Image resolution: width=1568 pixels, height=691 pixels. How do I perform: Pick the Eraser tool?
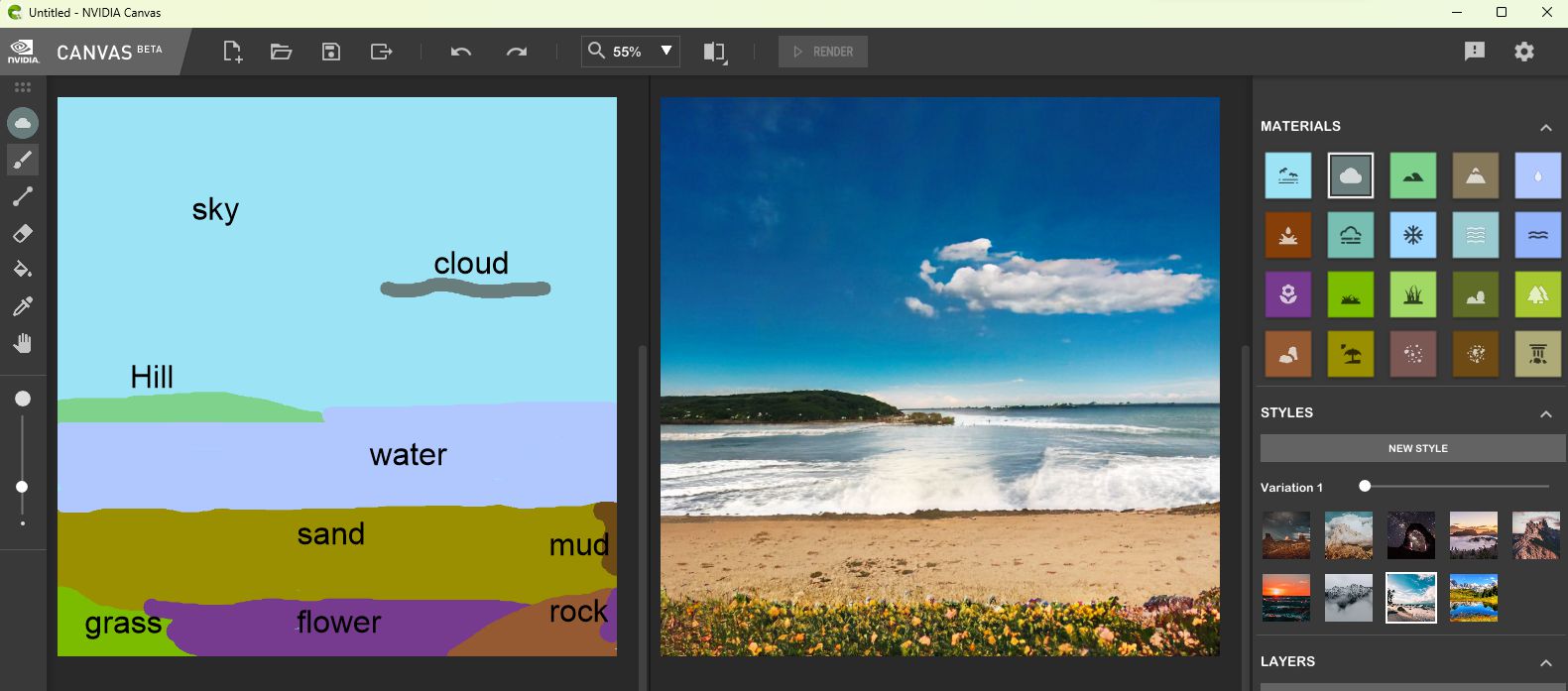point(23,233)
